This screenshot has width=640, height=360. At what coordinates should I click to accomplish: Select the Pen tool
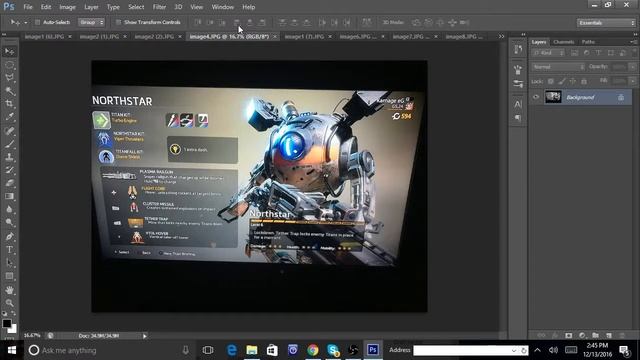(9, 236)
